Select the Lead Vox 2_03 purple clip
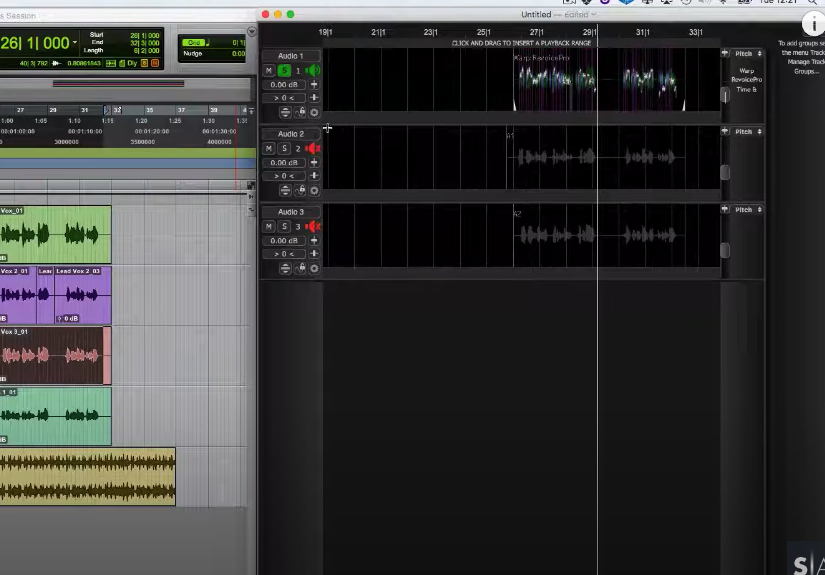The image size is (825, 575). coord(83,295)
